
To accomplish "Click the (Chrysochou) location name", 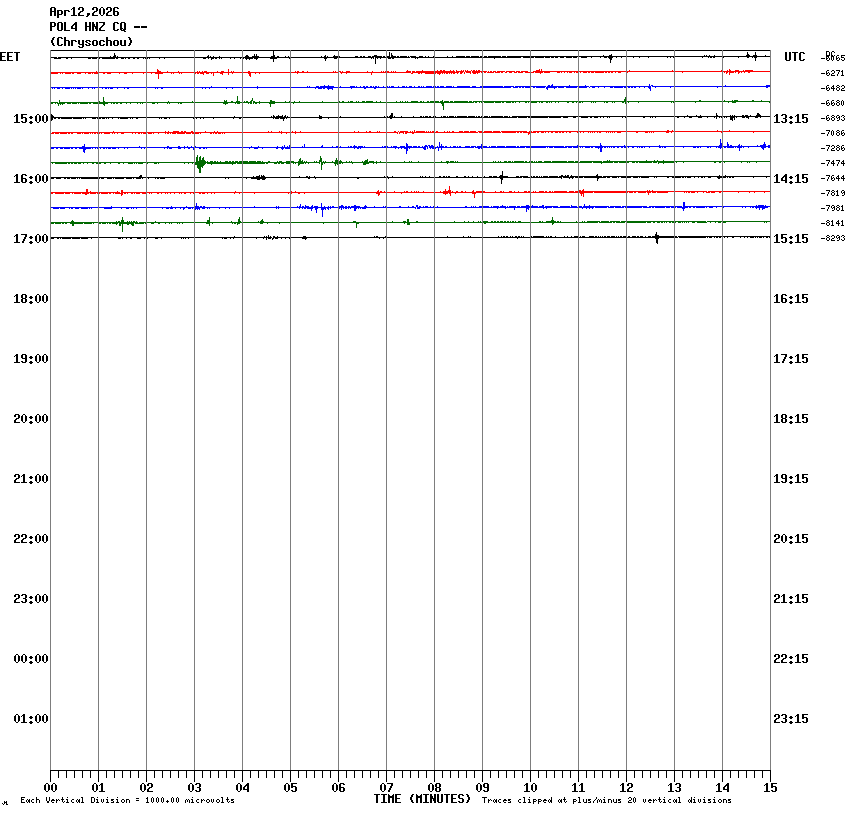I will pos(91,42).
